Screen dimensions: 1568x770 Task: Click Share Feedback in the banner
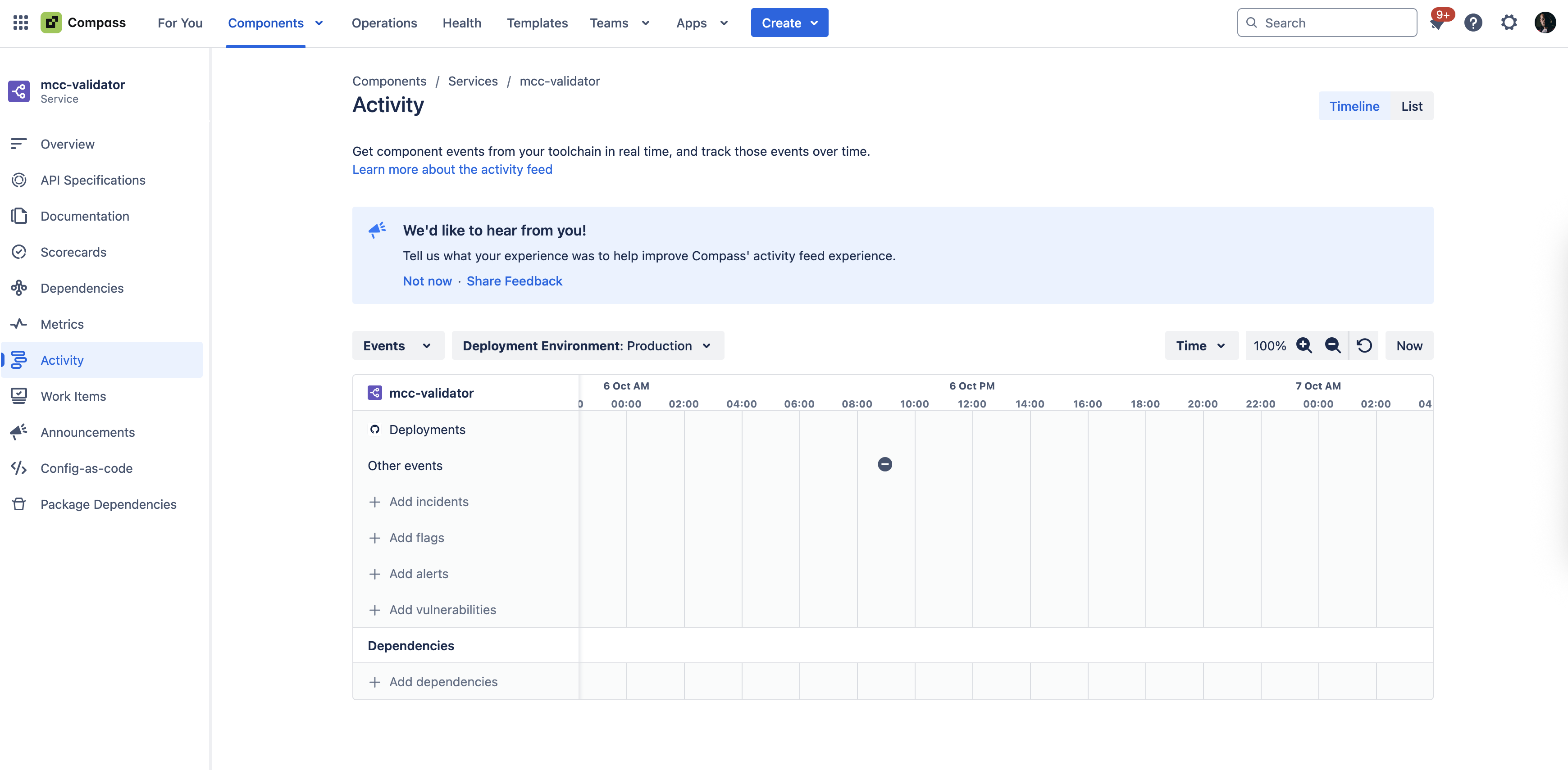coord(515,281)
